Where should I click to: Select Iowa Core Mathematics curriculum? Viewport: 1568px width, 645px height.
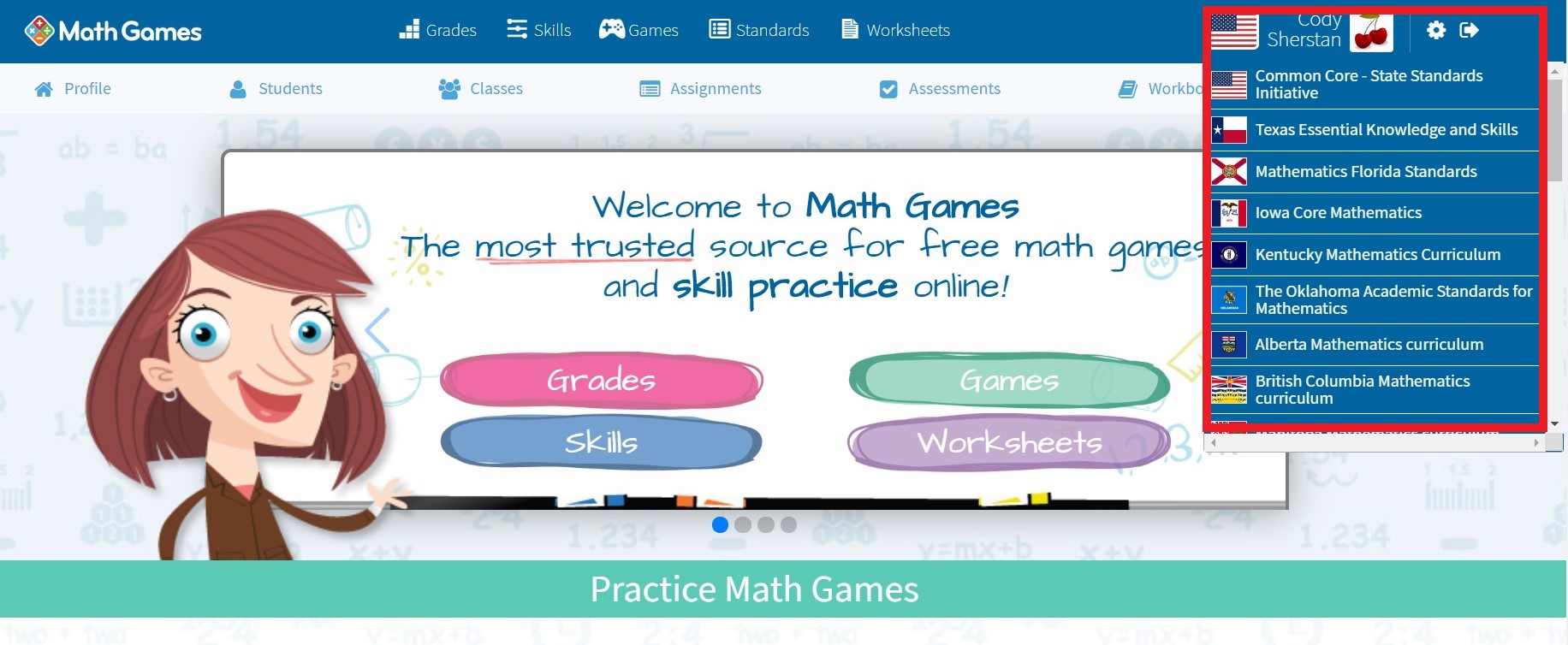[1338, 213]
